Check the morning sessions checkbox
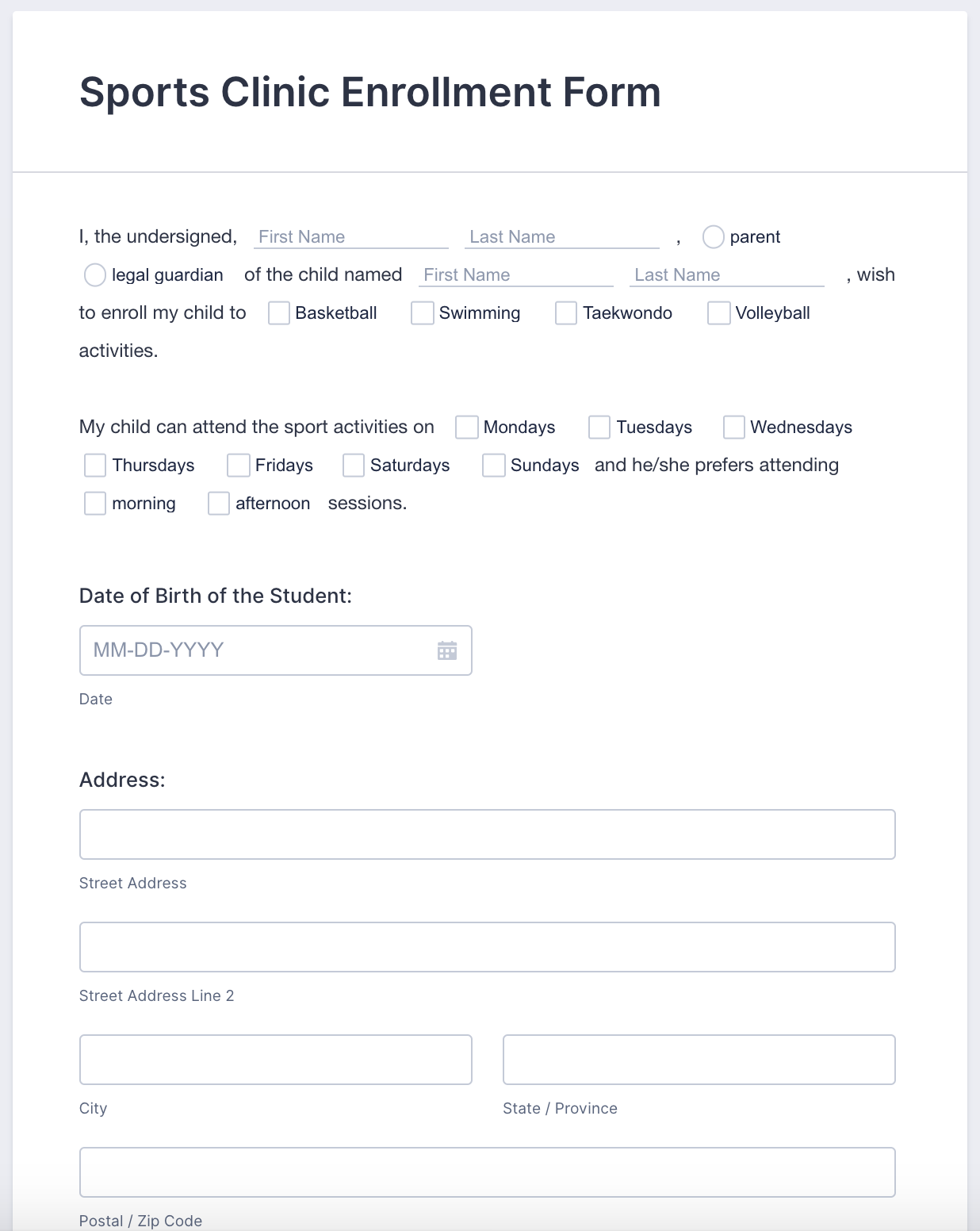Viewport: 980px width, 1231px height. point(95,503)
